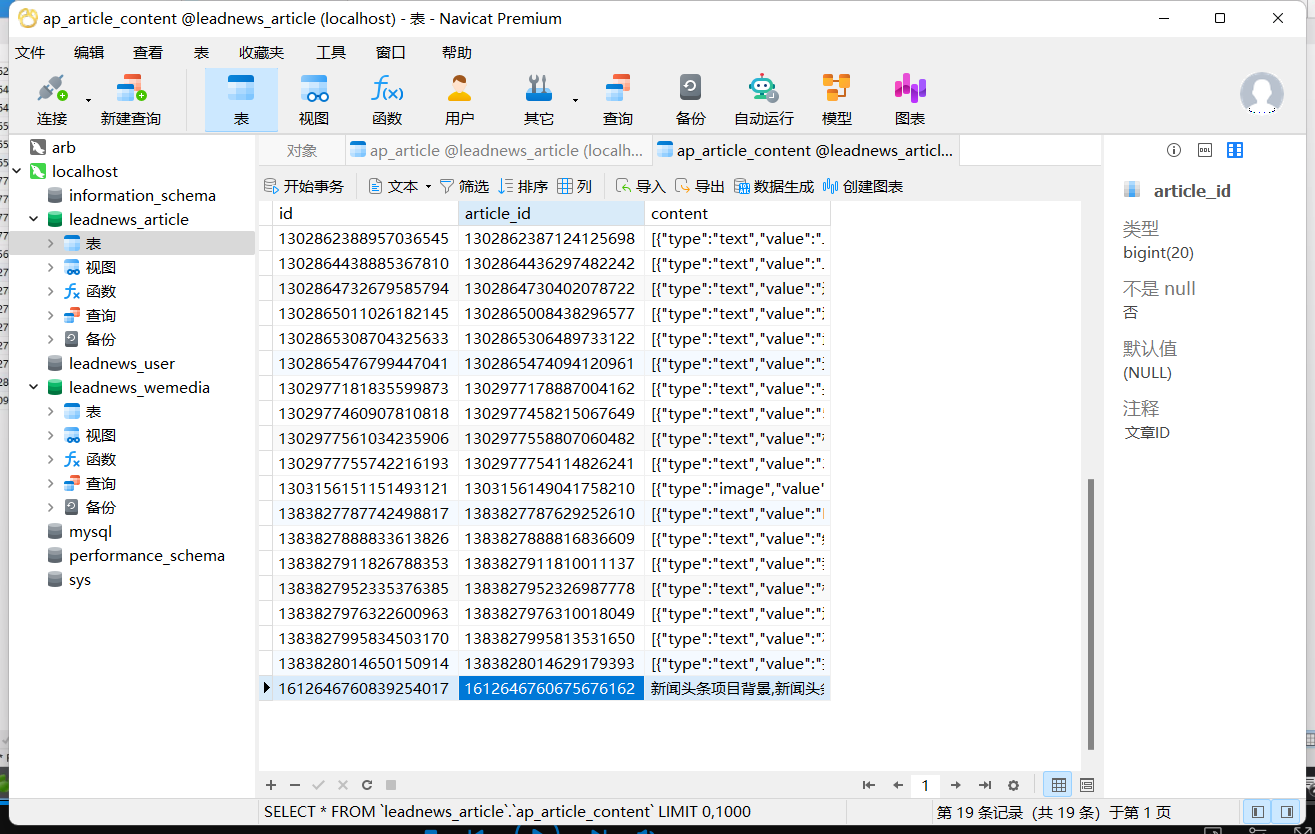Open the 连接 connection tool
The image size is (1315, 834).
(x=52, y=100)
